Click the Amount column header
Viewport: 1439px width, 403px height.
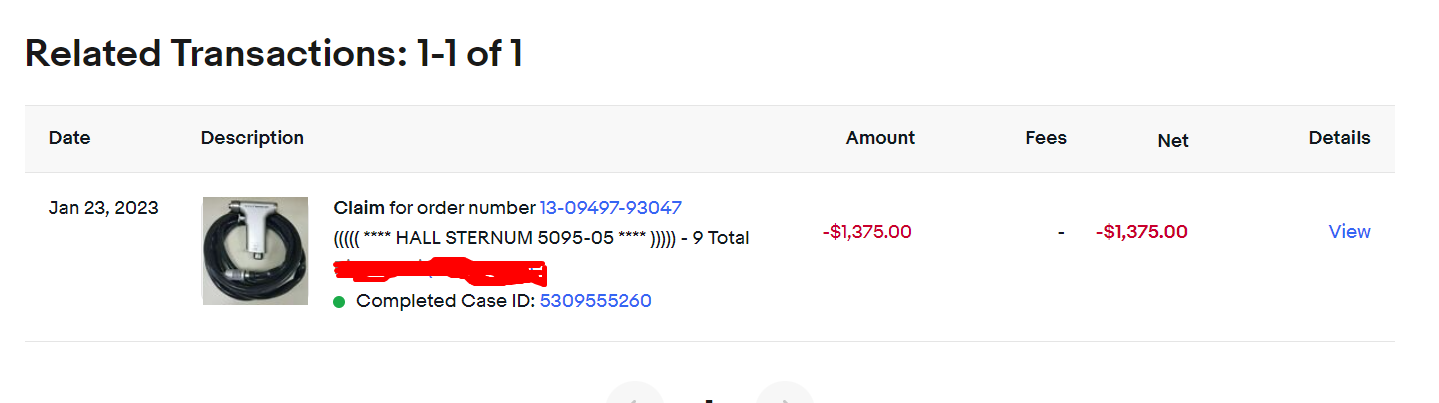click(x=880, y=138)
